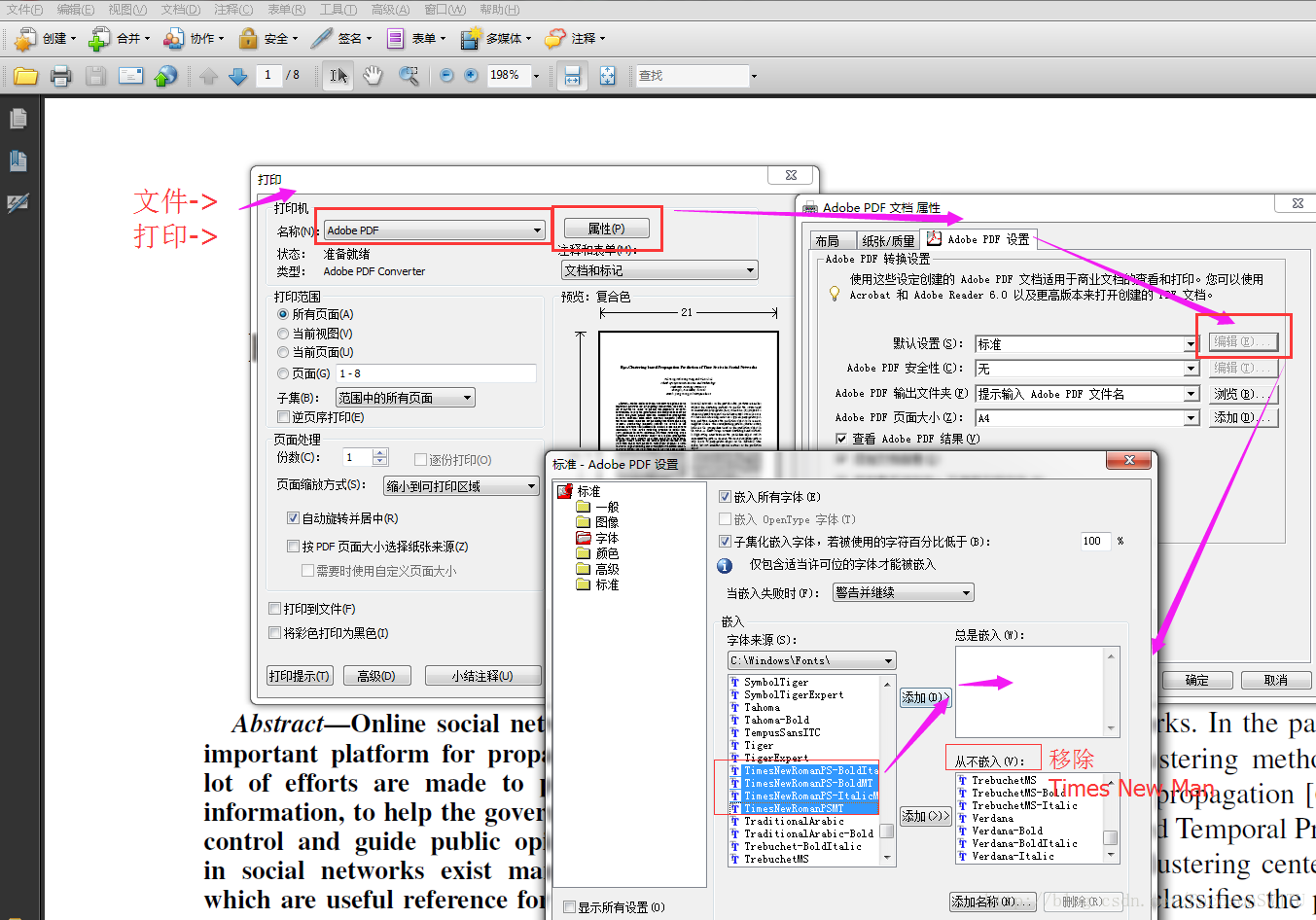Click the save floppy disk icon

pyautogui.click(x=95, y=76)
